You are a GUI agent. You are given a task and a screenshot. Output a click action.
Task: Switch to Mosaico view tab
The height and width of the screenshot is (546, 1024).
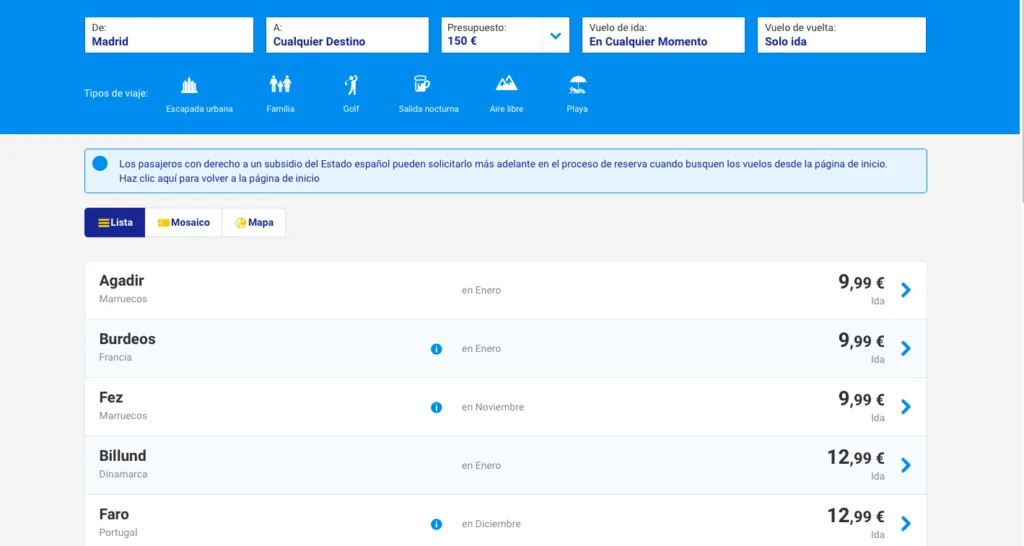184,223
